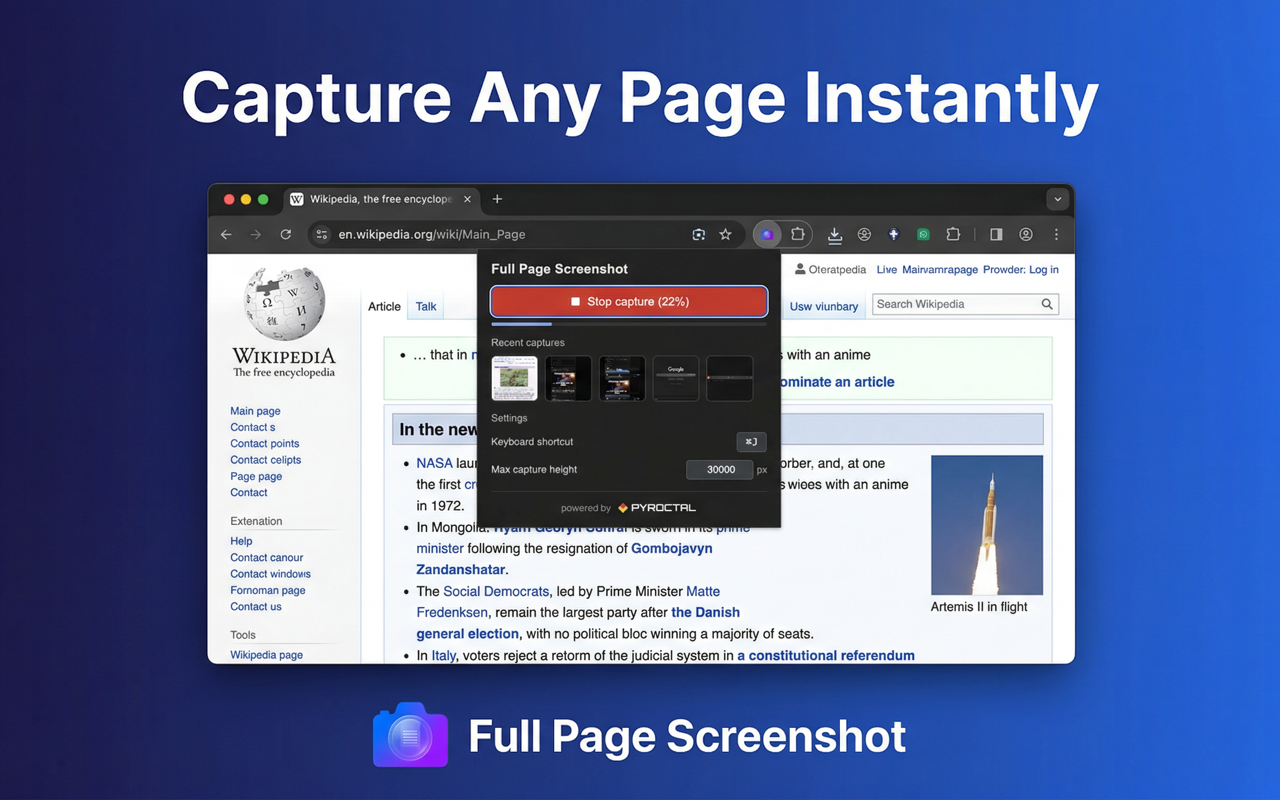Click the Mairvamrapage link
The width and height of the screenshot is (1280, 800).
(x=940, y=269)
